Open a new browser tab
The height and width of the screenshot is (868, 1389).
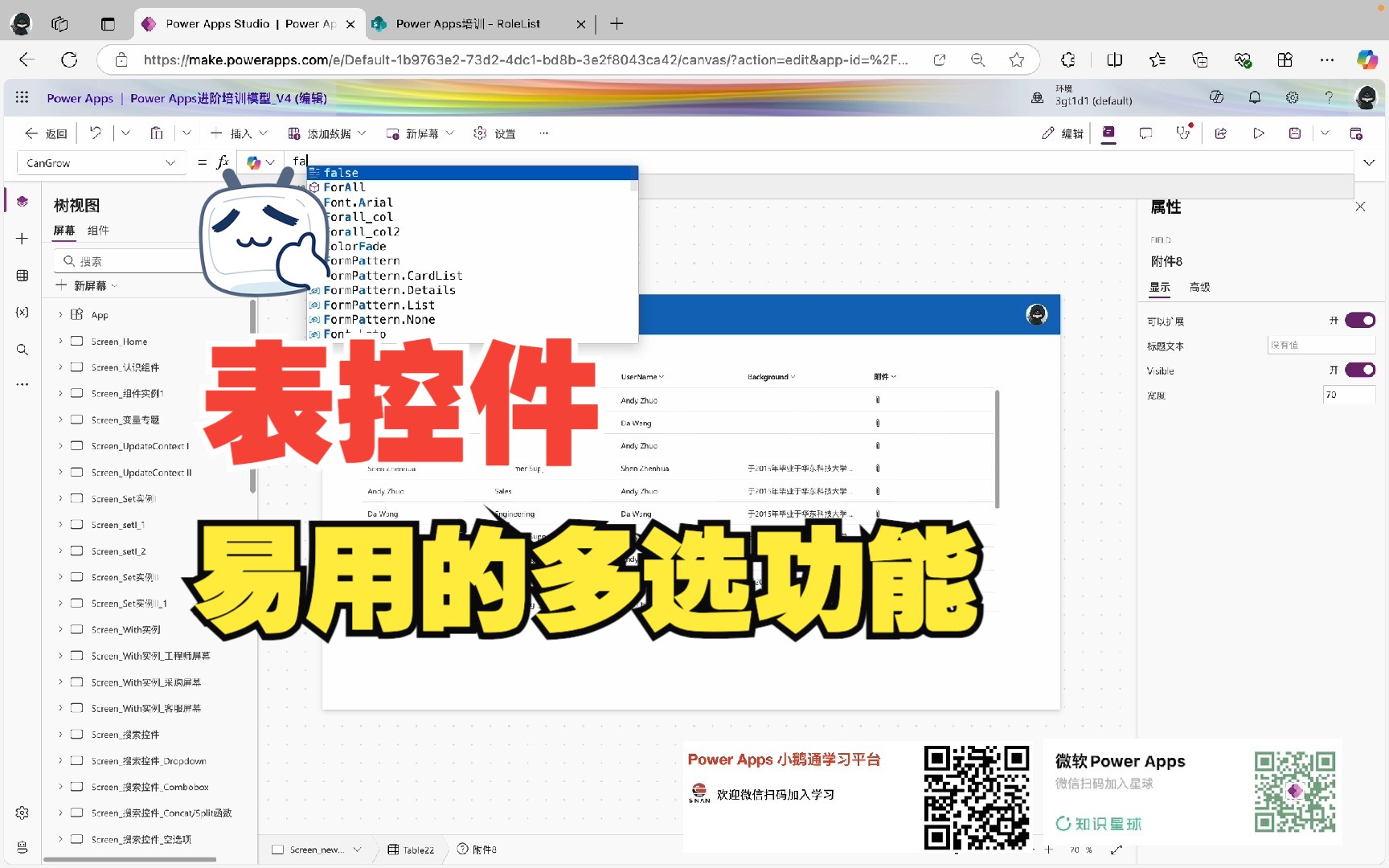pyautogui.click(x=617, y=24)
